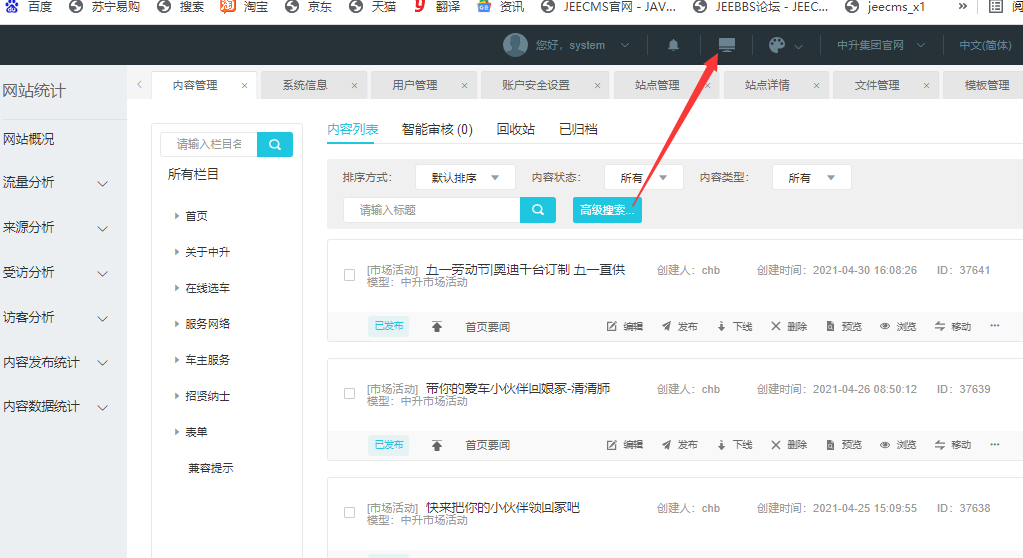Image resolution: width=1023 pixels, height=558 pixels.
Task: Expand the 关于中升 column tree node
Action: coord(177,251)
